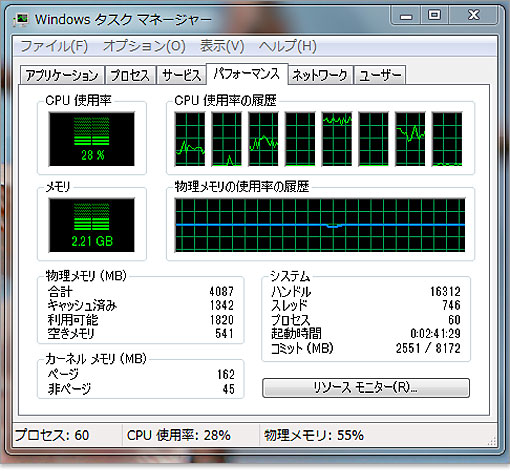The width and height of the screenshot is (510, 471).
Task: Click the CPU 使用率の履歴 label
Action: pyautogui.click(x=226, y=100)
